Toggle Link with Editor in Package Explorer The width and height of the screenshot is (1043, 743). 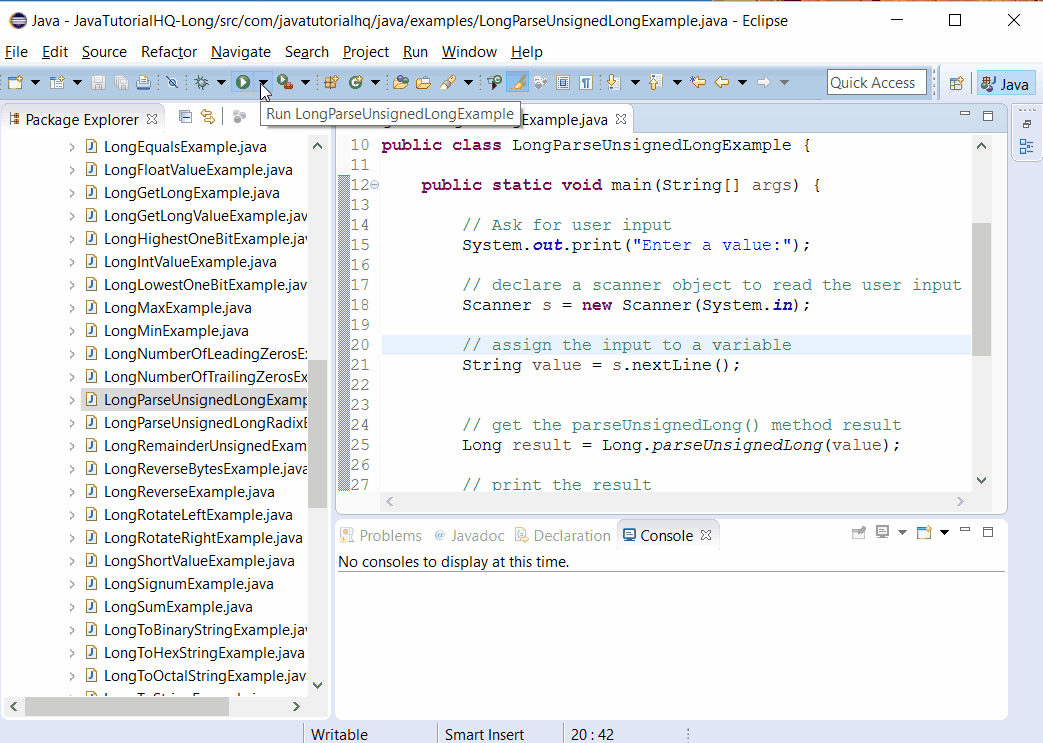click(206, 118)
